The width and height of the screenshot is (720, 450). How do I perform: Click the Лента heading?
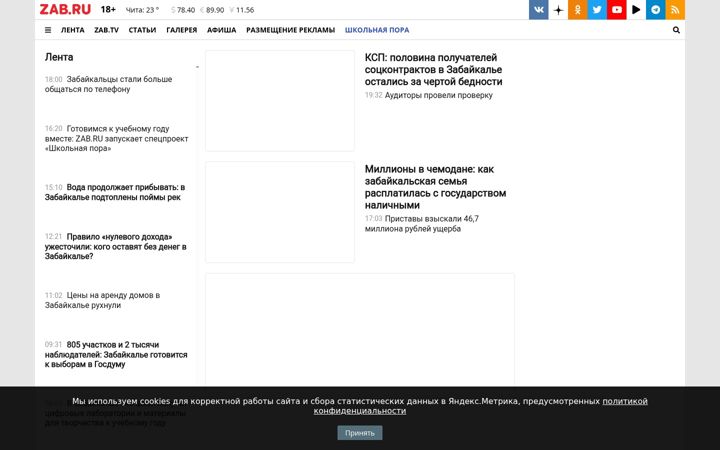click(x=59, y=57)
